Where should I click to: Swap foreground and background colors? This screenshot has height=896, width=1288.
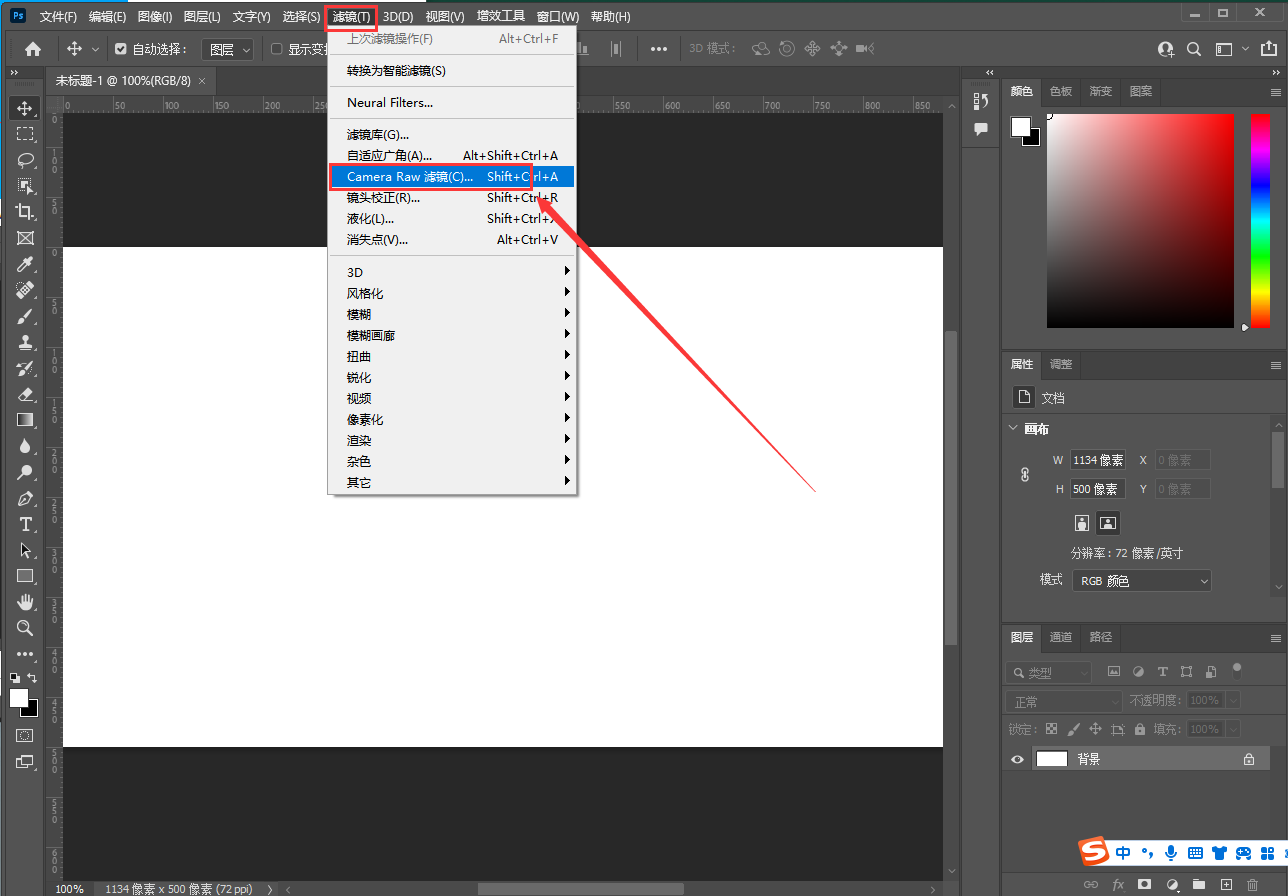point(33,678)
